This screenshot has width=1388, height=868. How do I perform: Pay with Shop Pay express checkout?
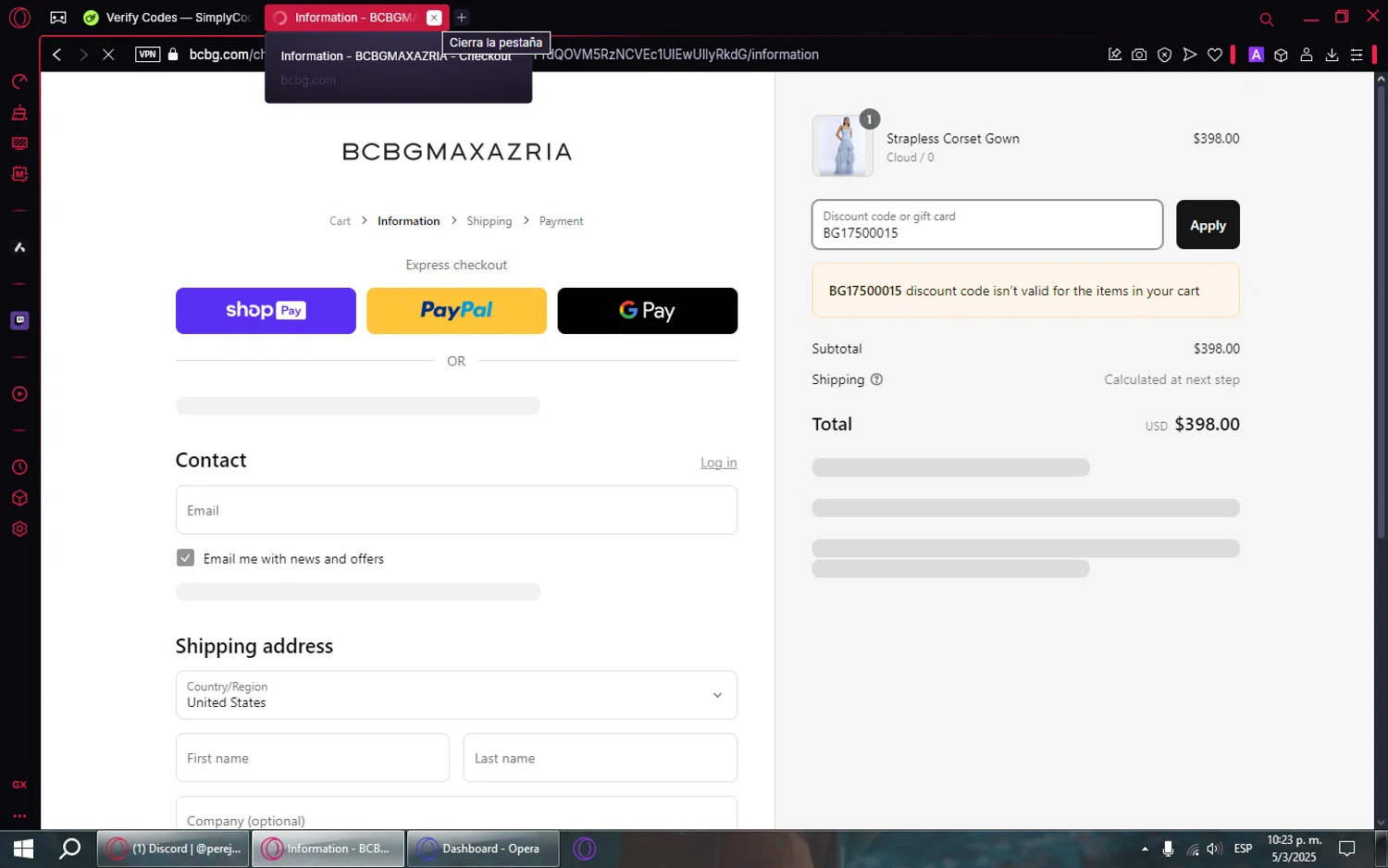(x=266, y=311)
